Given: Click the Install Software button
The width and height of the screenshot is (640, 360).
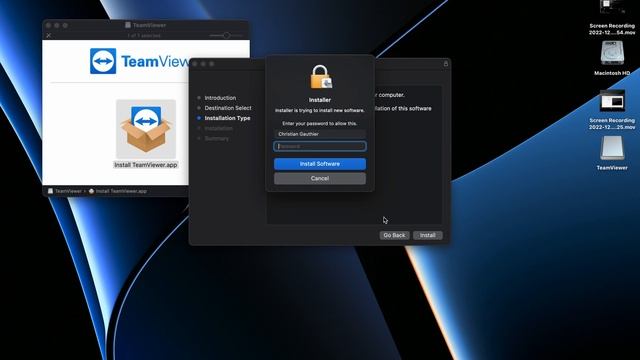Looking at the screenshot, I should 320,164.
